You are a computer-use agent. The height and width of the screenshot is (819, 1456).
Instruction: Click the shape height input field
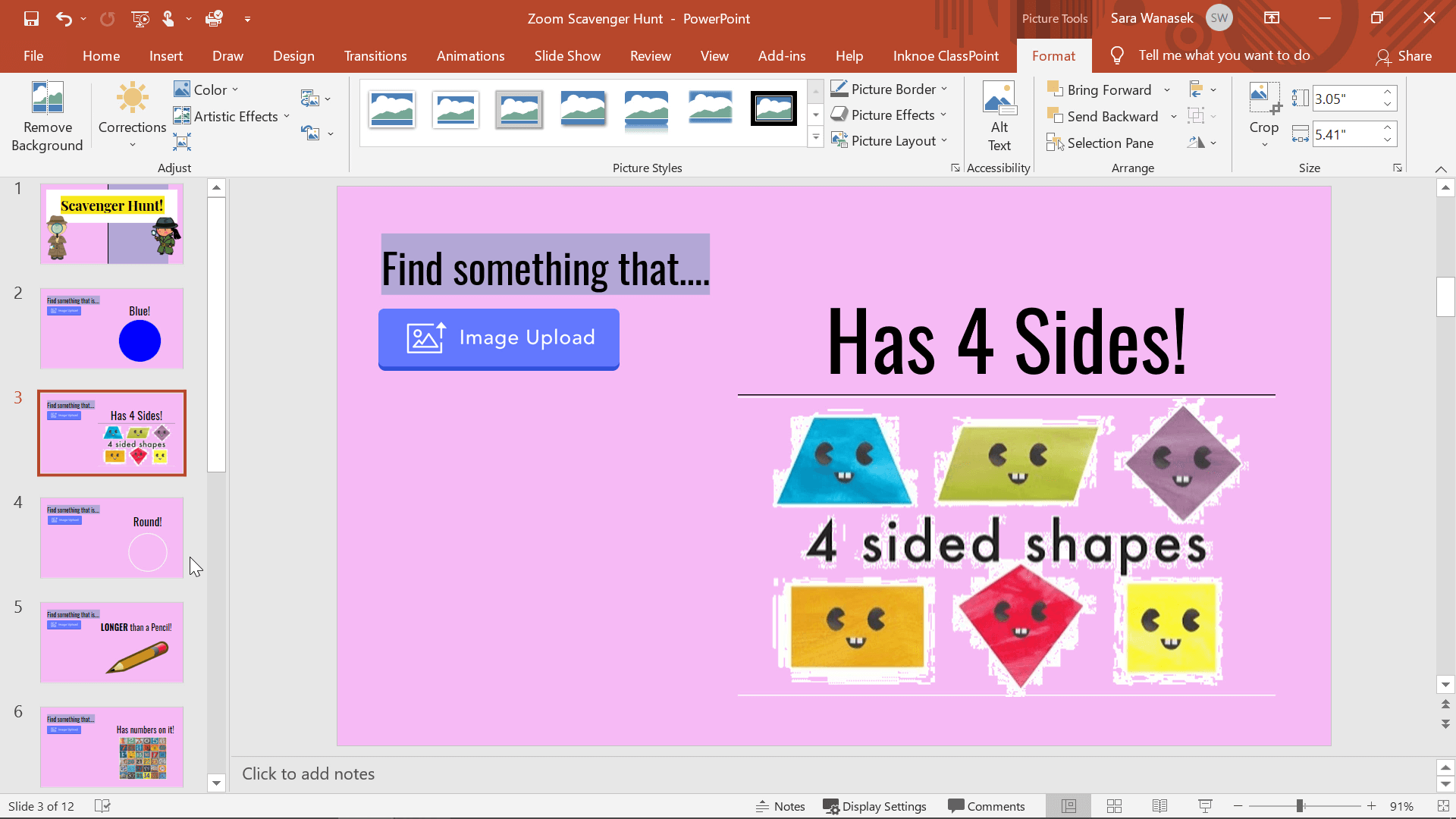(1345, 99)
